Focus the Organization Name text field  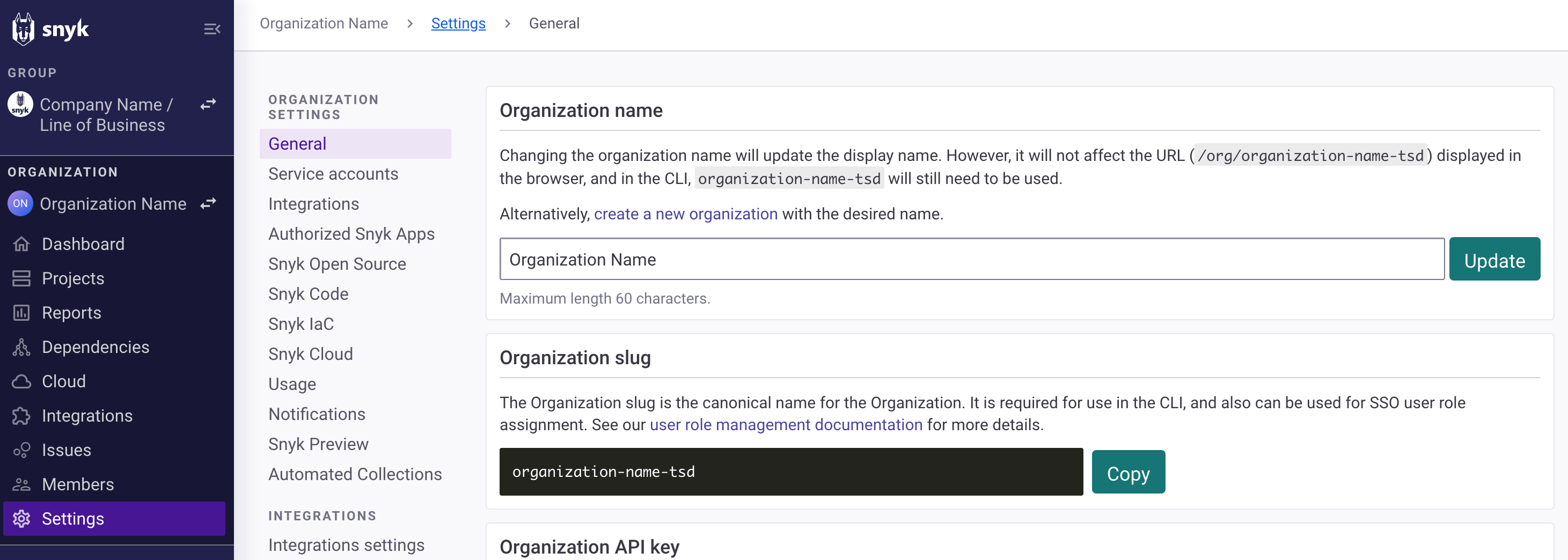coord(971,259)
